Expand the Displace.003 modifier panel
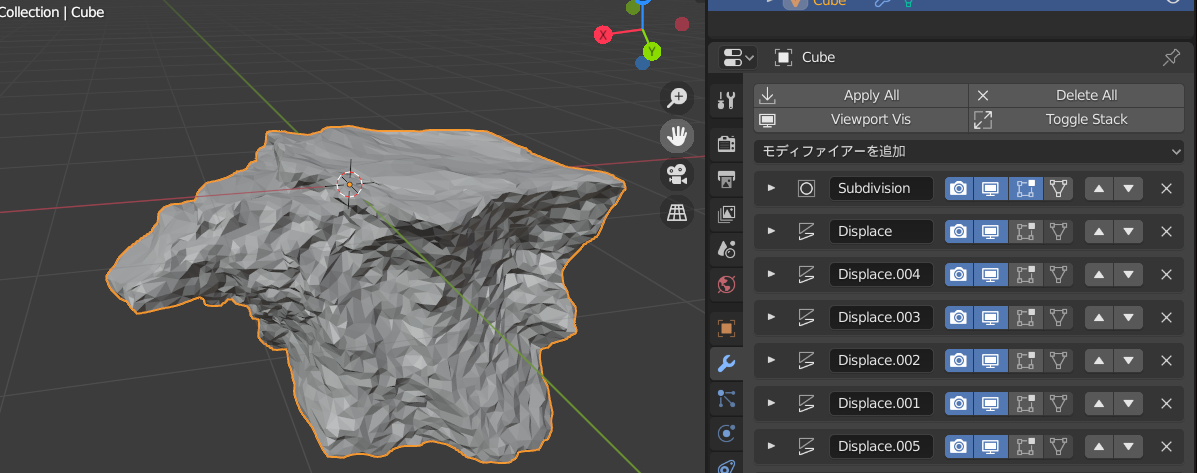 click(x=771, y=317)
